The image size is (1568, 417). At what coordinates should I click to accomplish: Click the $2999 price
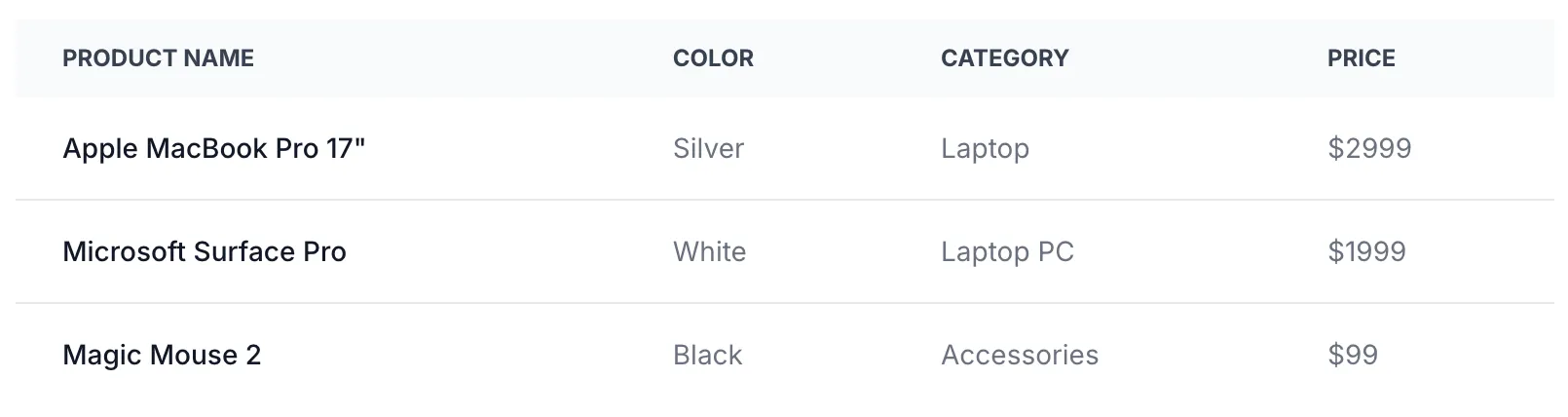(1369, 149)
